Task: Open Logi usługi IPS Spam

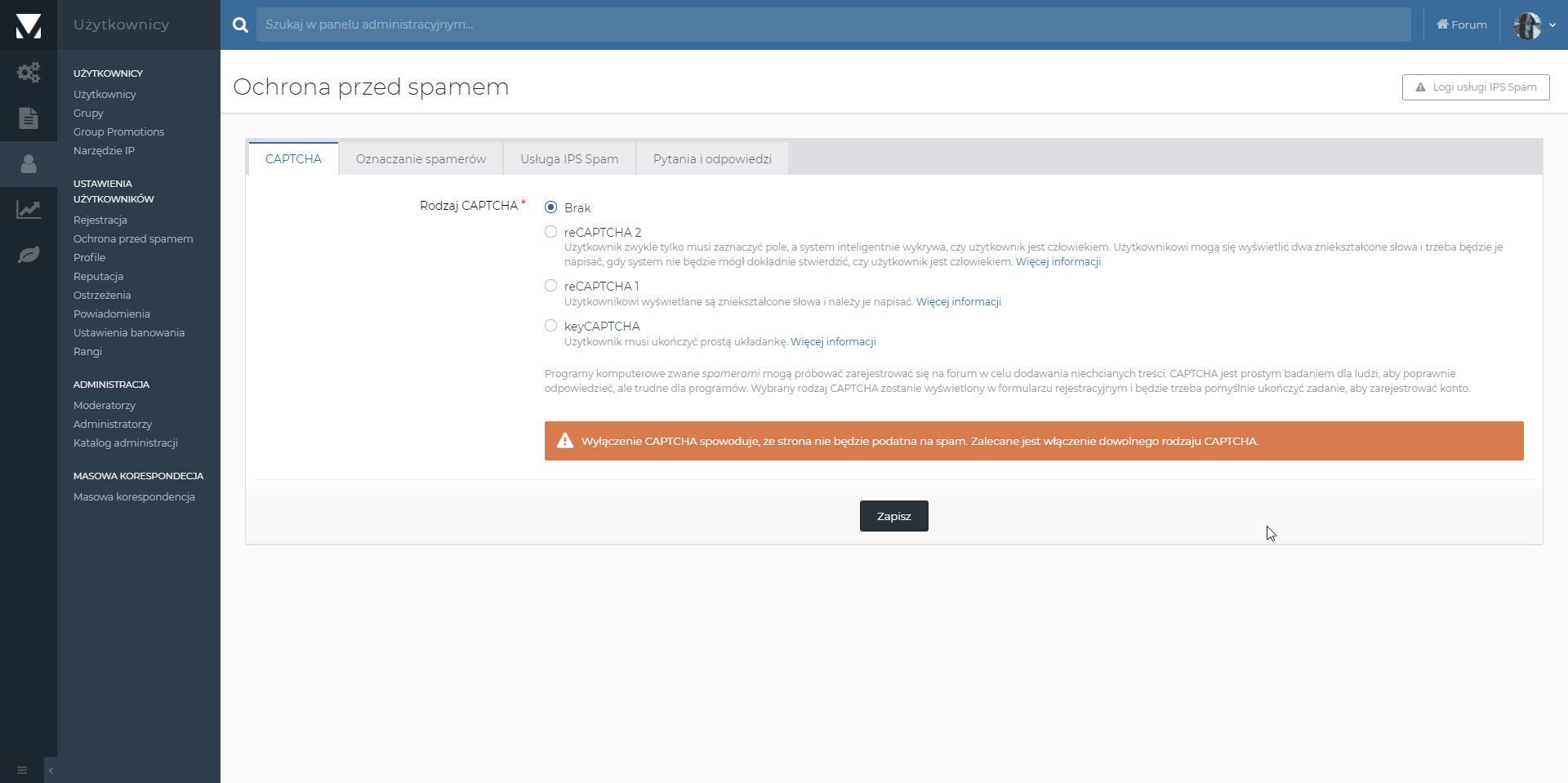Action: point(1476,87)
